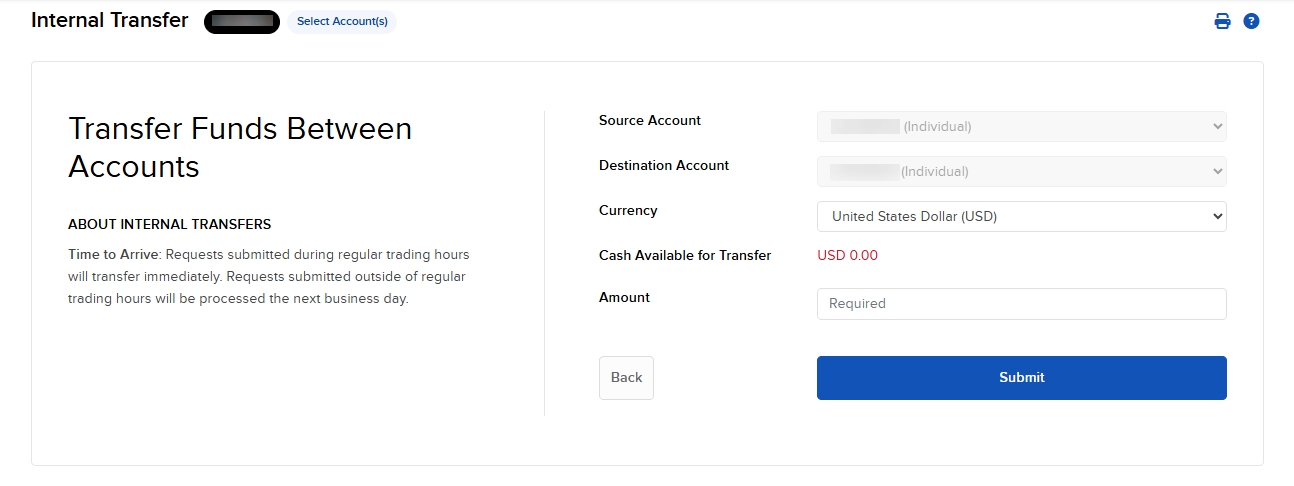The width and height of the screenshot is (1294, 486).
Task: Click the Internal Transfer page title
Action: [x=110, y=20]
